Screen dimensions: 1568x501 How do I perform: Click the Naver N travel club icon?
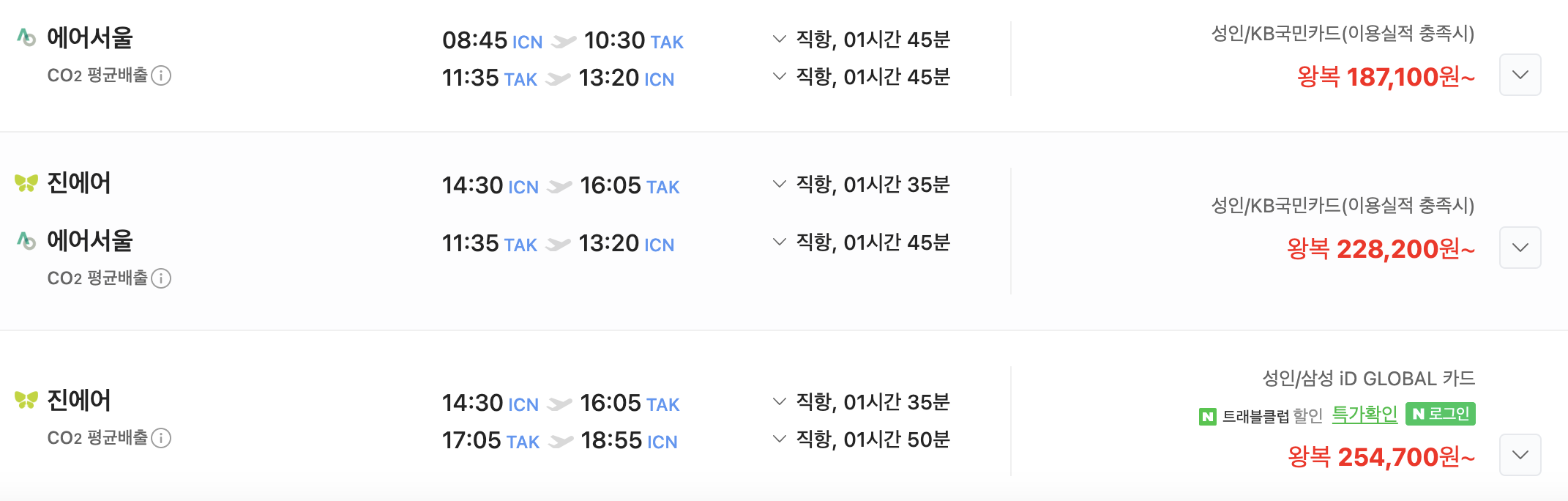point(1208,417)
